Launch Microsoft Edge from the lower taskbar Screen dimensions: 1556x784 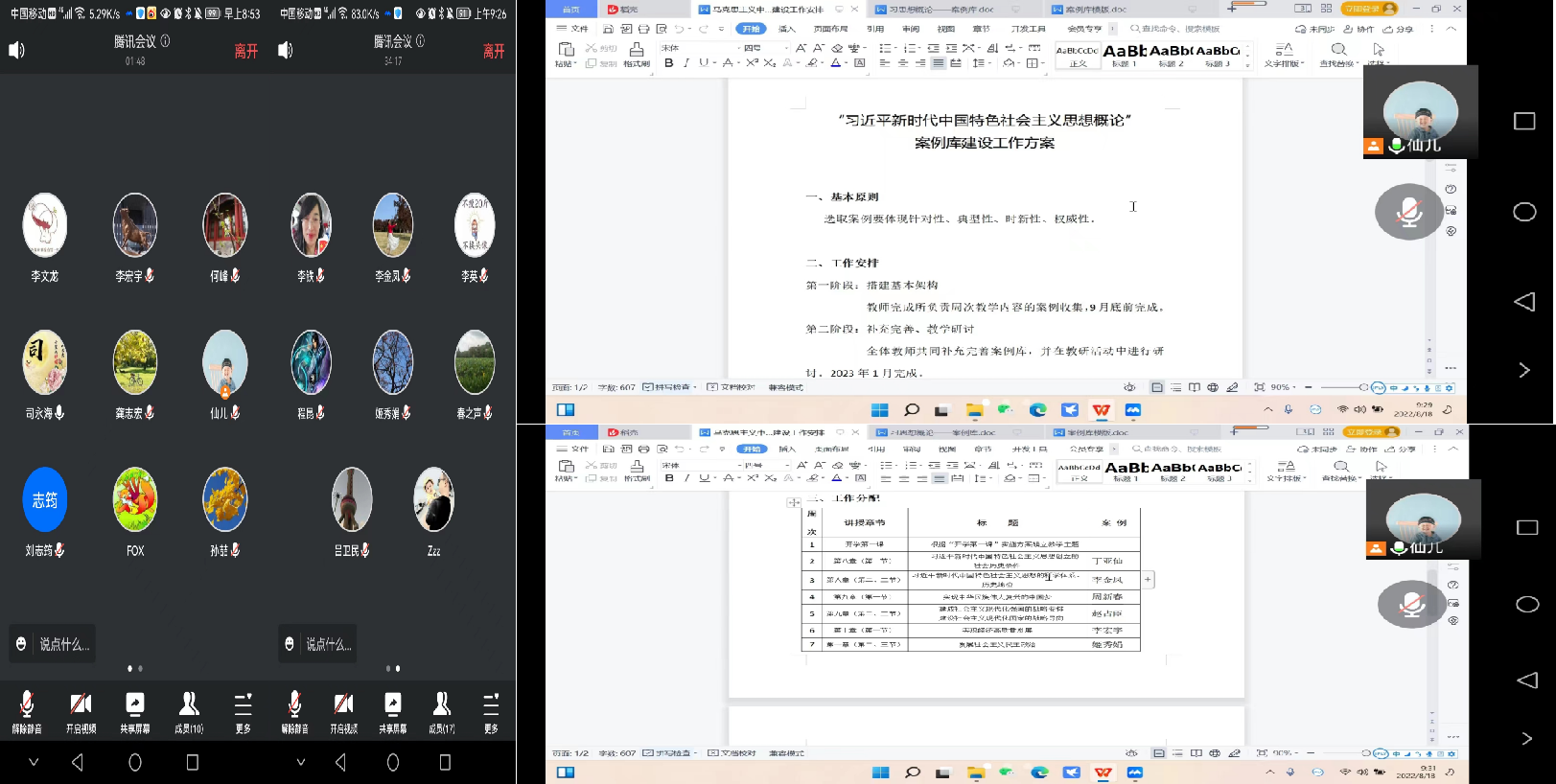(x=1039, y=772)
